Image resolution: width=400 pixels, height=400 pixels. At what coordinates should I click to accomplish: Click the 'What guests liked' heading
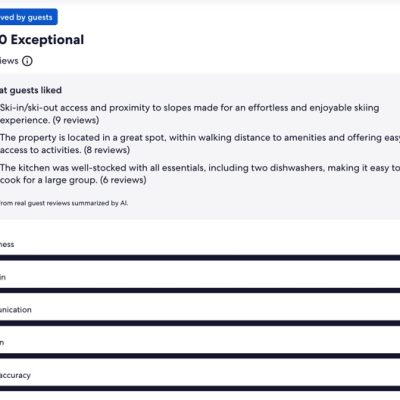(x=31, y=90)
